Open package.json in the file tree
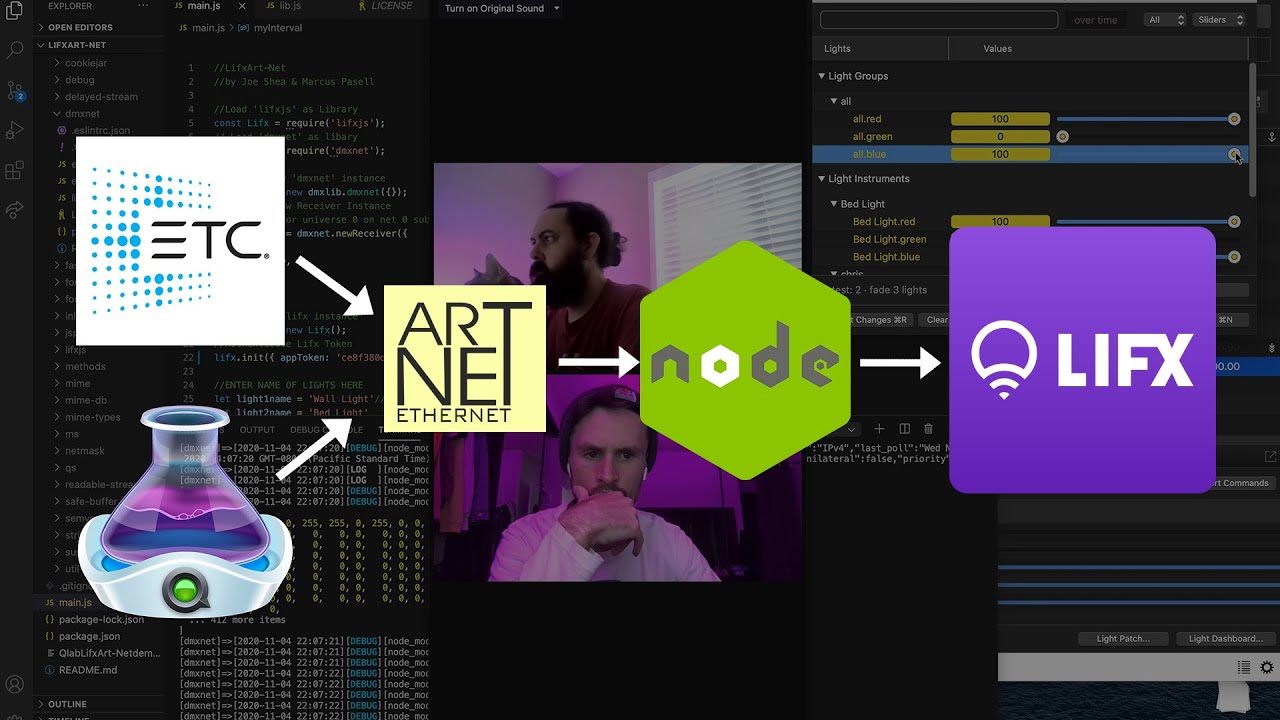 tap(89, 637)
